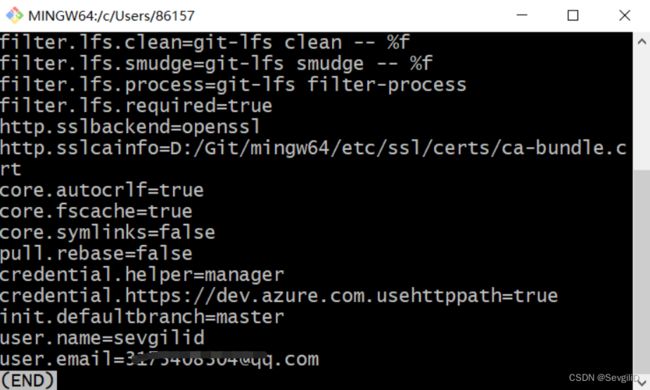This screenshot has height=390, width=650.
Task: Maximize the MINGW64 terminal window
Action: 573,15
